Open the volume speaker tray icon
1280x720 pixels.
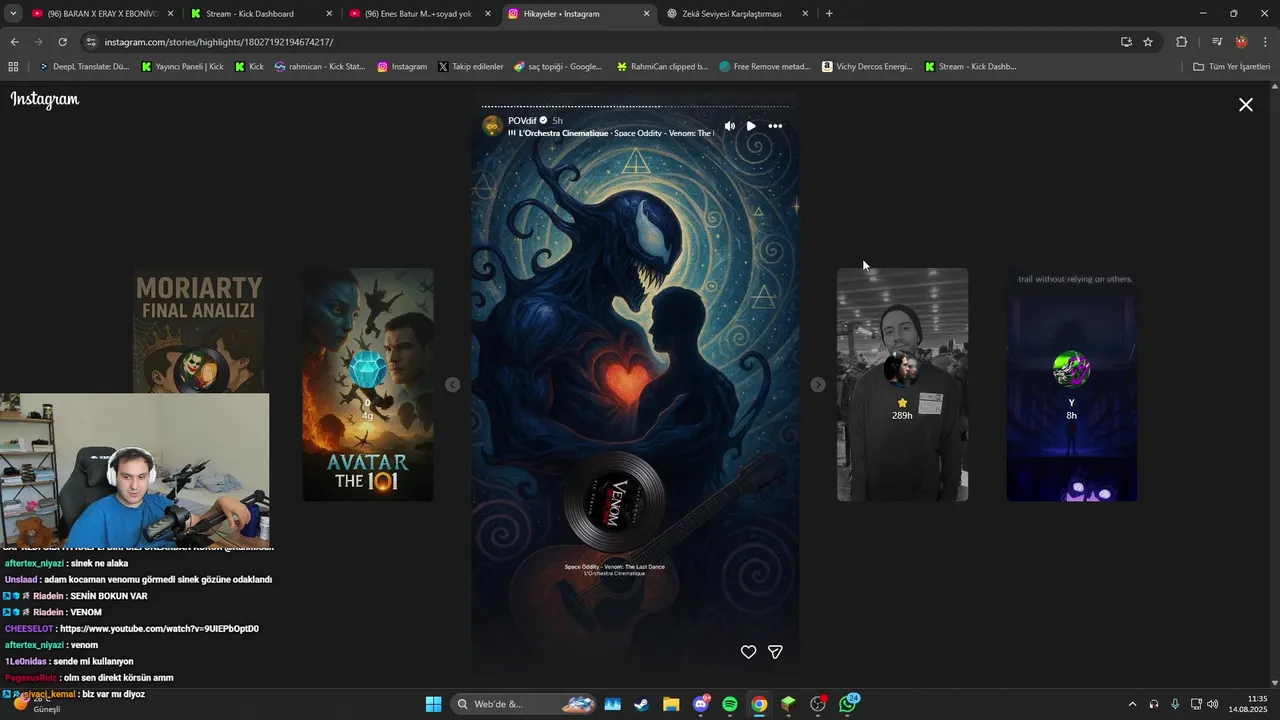(1213, 704)
